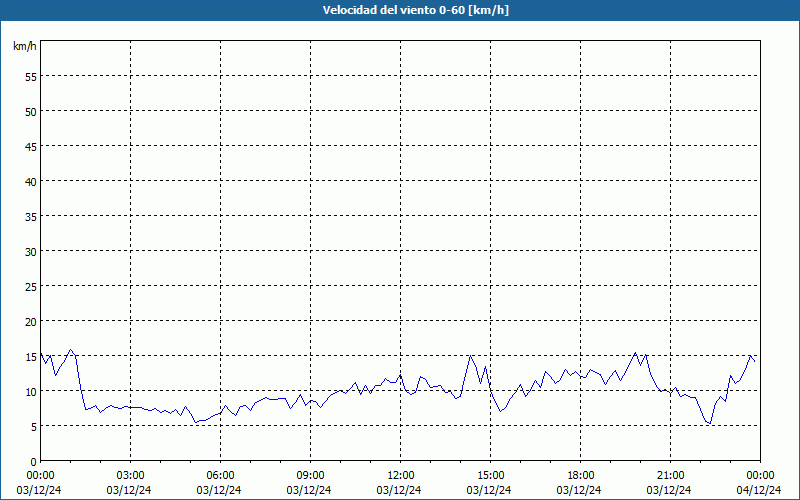Screen dimensions: 800x500
Task: Select the "06:00" time label
Action: coord(220,476)
